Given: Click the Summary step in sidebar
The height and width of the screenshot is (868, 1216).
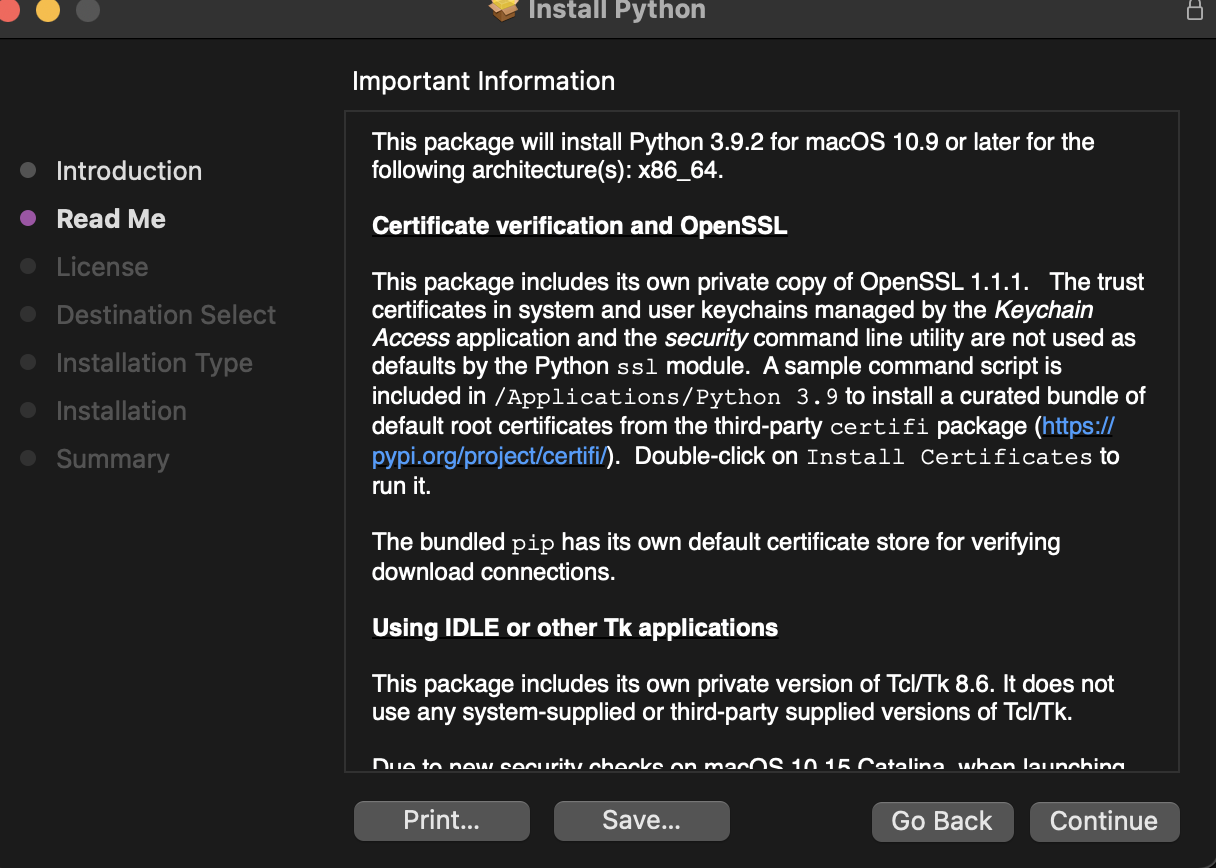Looking at the screenshot, I should (113, 459).
